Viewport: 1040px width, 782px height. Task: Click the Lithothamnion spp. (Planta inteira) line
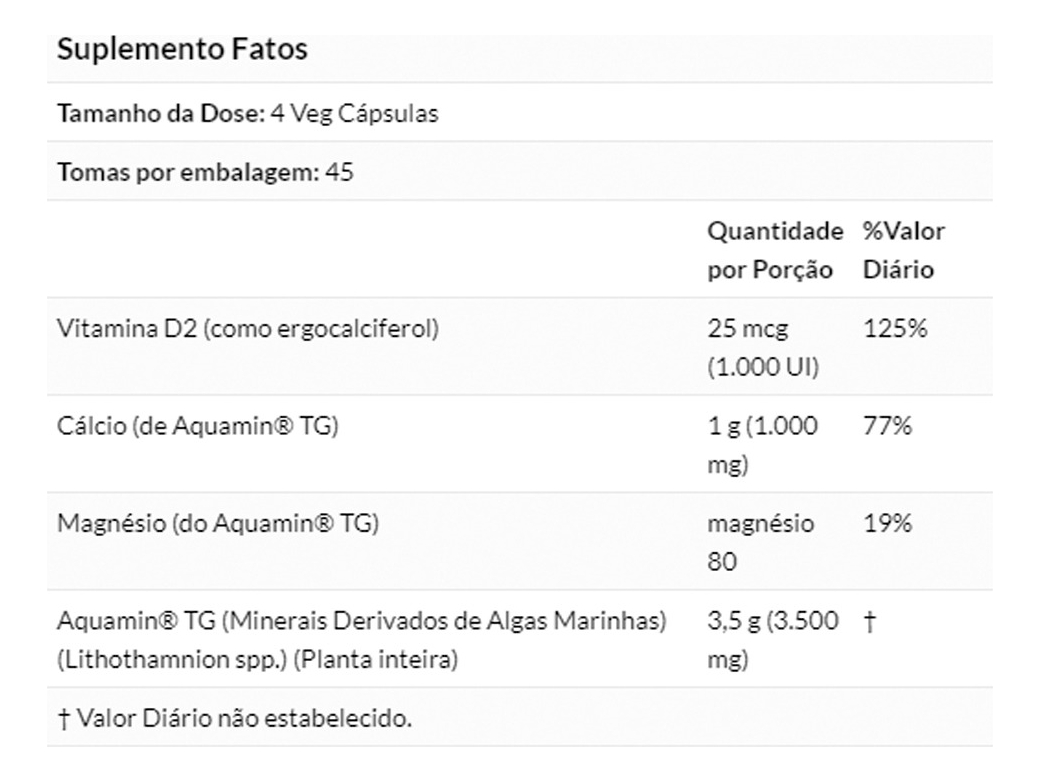pyautogui.click(x=258, y=660)
